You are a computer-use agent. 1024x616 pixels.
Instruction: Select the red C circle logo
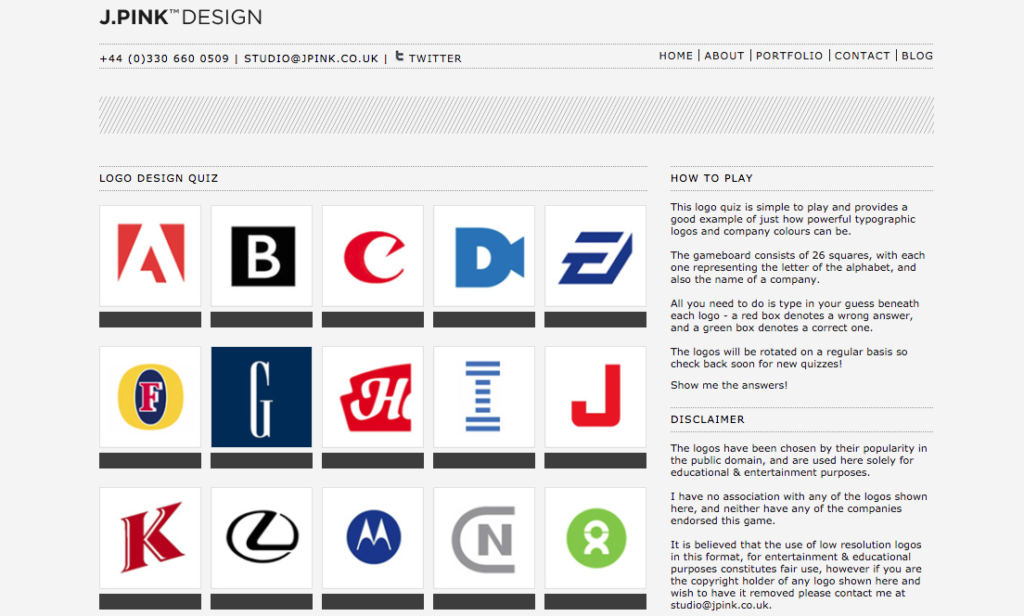pos(373,255)
